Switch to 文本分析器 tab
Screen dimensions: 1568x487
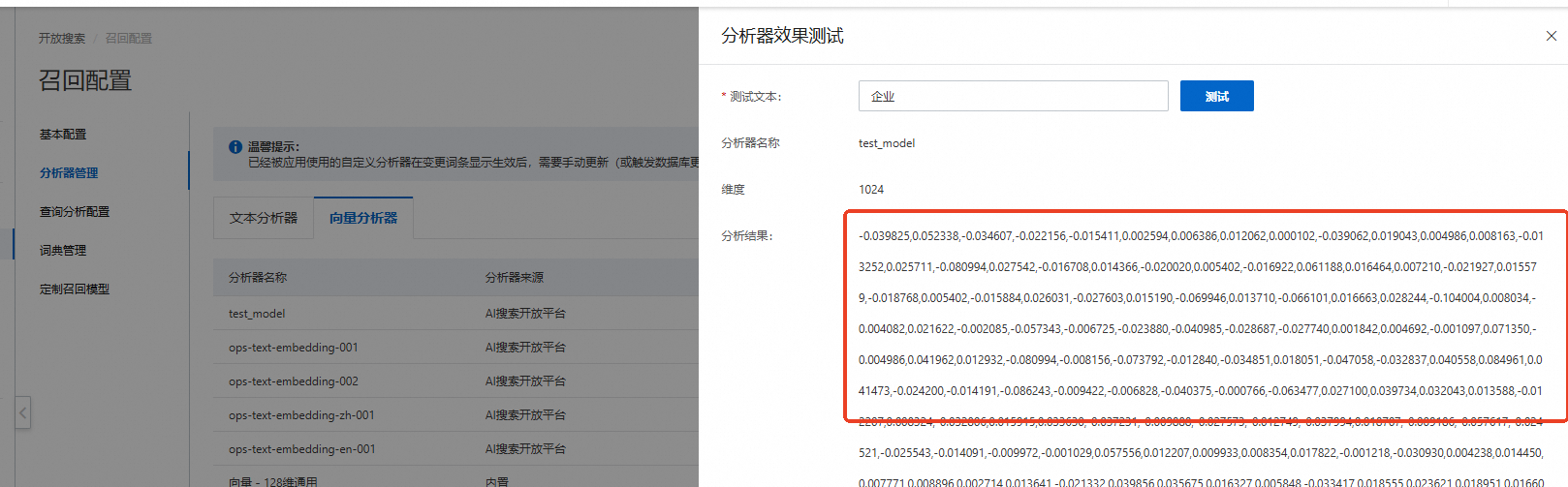click(x=264, y=218)
